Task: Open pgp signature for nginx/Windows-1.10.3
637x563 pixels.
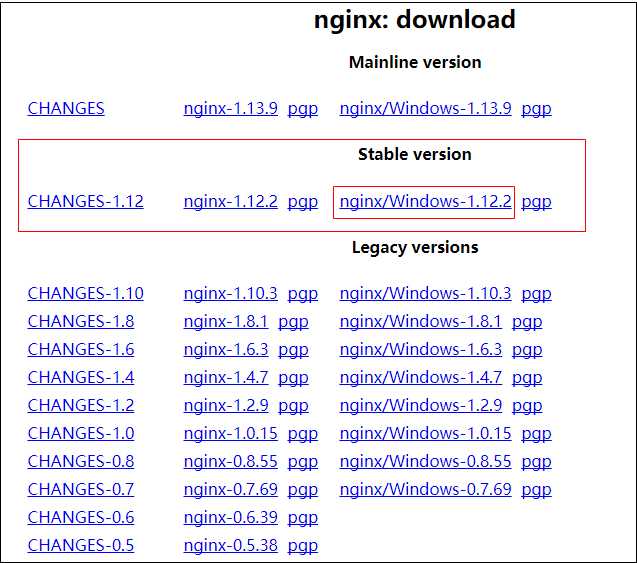Action: [536, 294]
